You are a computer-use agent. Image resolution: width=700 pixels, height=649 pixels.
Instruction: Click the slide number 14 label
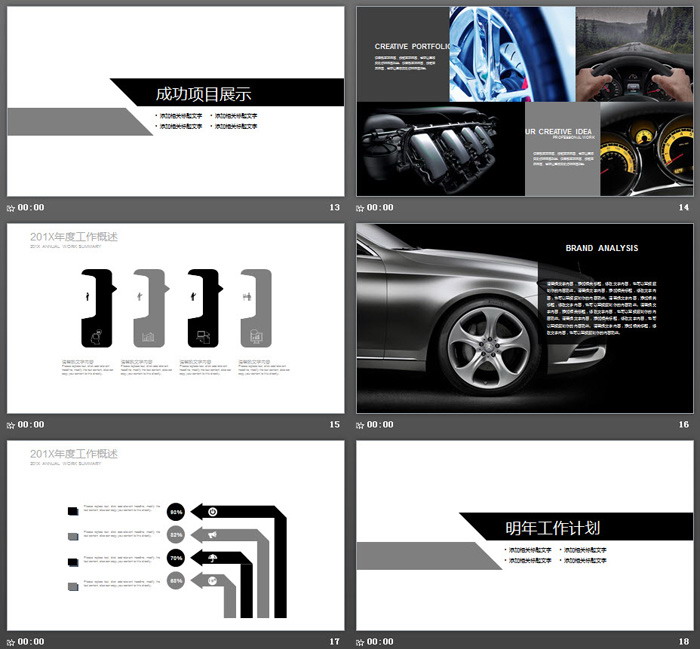[683, 208]
